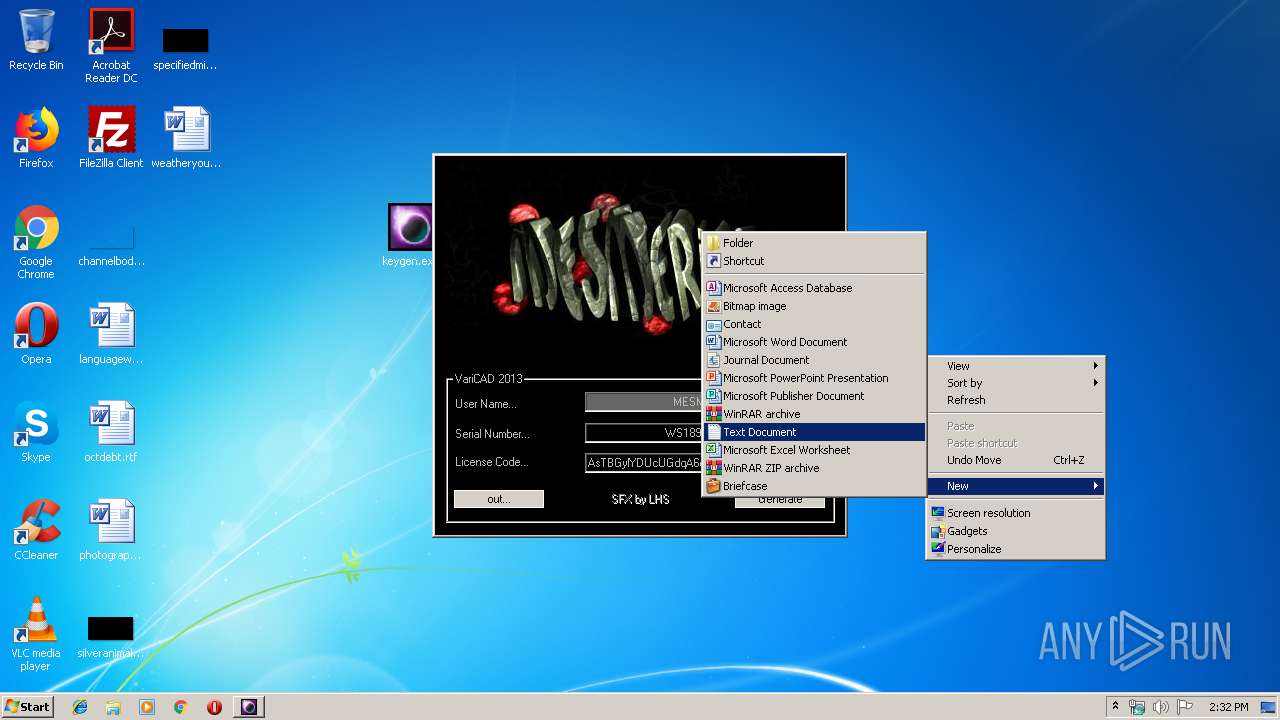1280x720 pixels.
Task: Open Windows Media Player taskbar icon
Action: pos(147,707)
